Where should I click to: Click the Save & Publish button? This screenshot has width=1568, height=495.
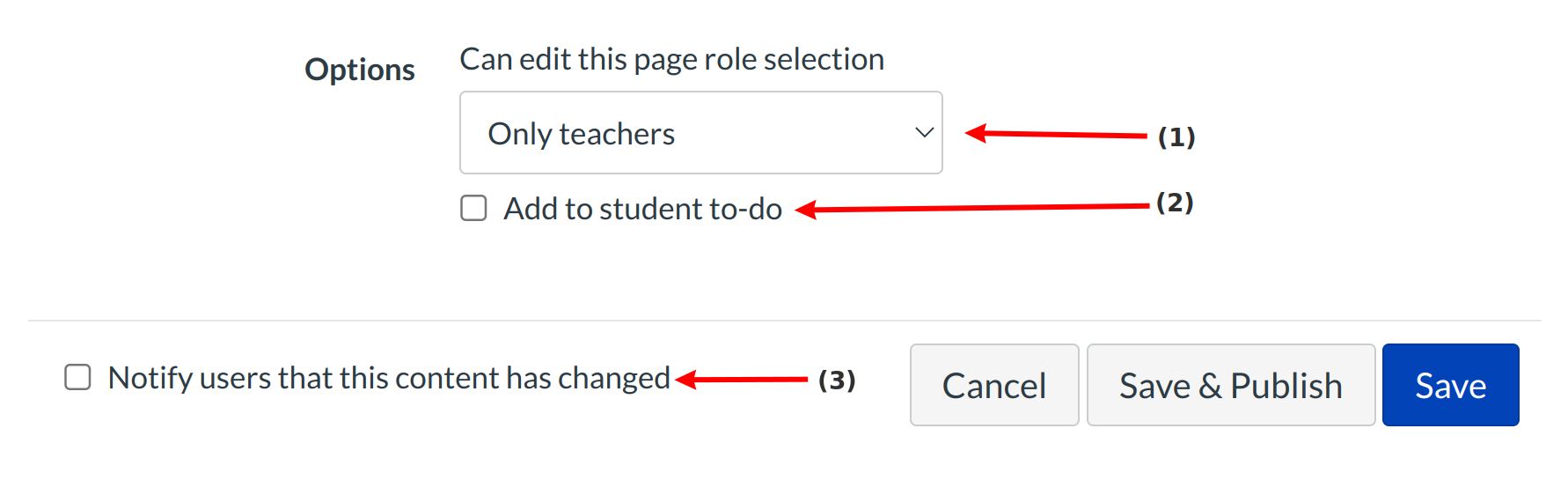(x=1230, y=386)
